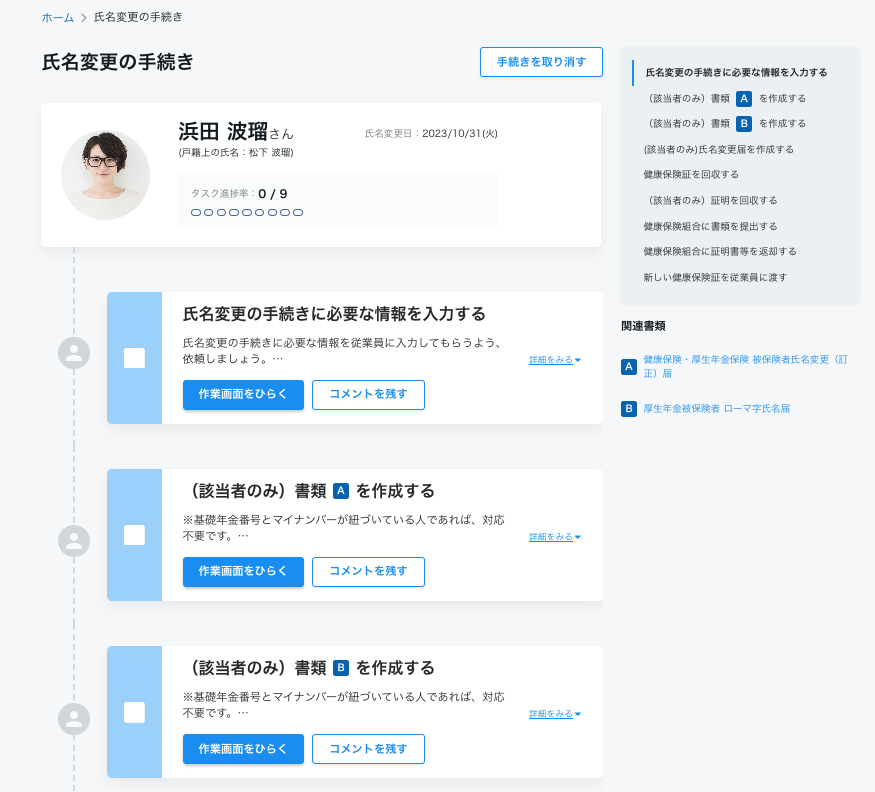
Task: Click the ホーム breadcrumb link
Action: (57, 17)
